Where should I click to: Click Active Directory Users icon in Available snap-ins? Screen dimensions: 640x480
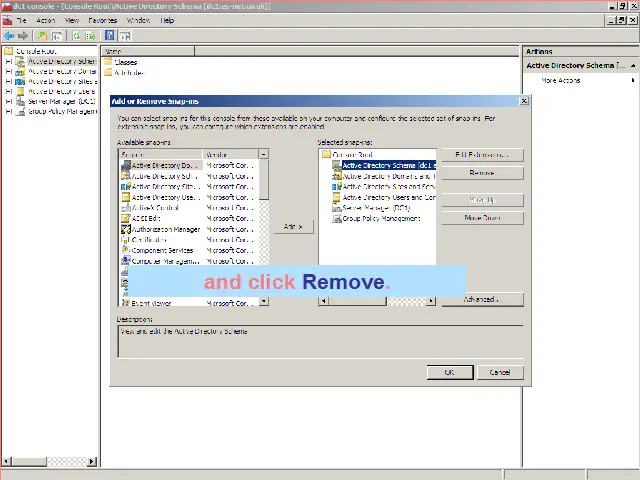[x=126, y=197]
